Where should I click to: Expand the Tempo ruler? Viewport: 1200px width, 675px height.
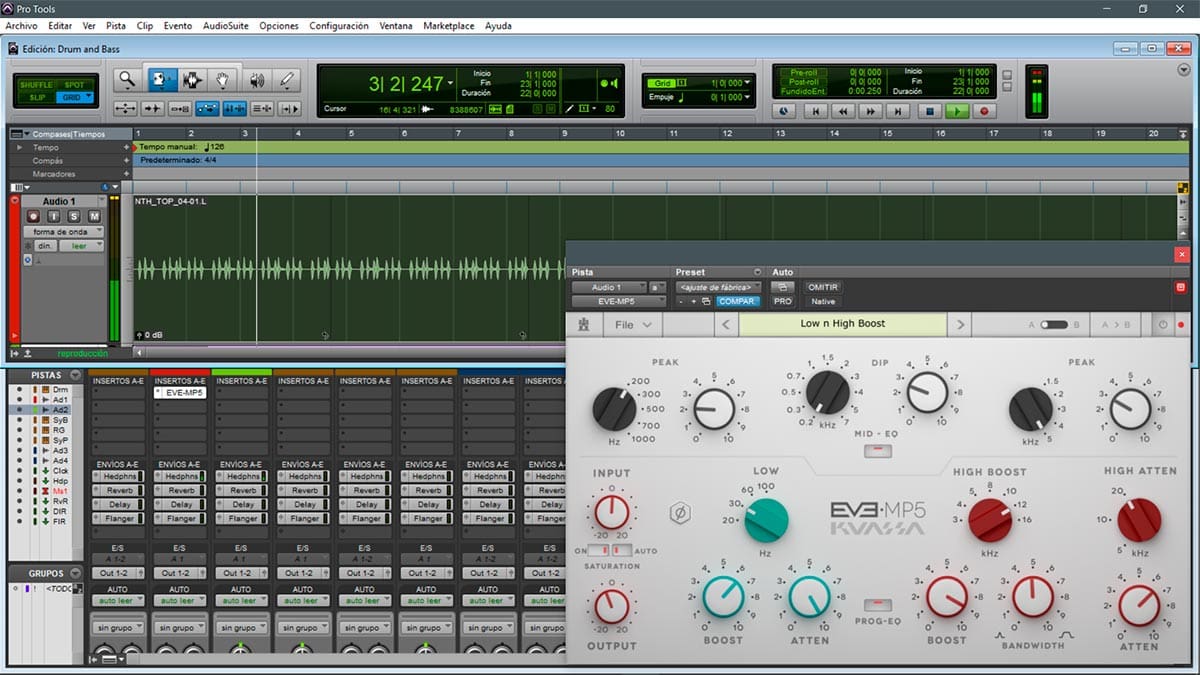(19, 147)
